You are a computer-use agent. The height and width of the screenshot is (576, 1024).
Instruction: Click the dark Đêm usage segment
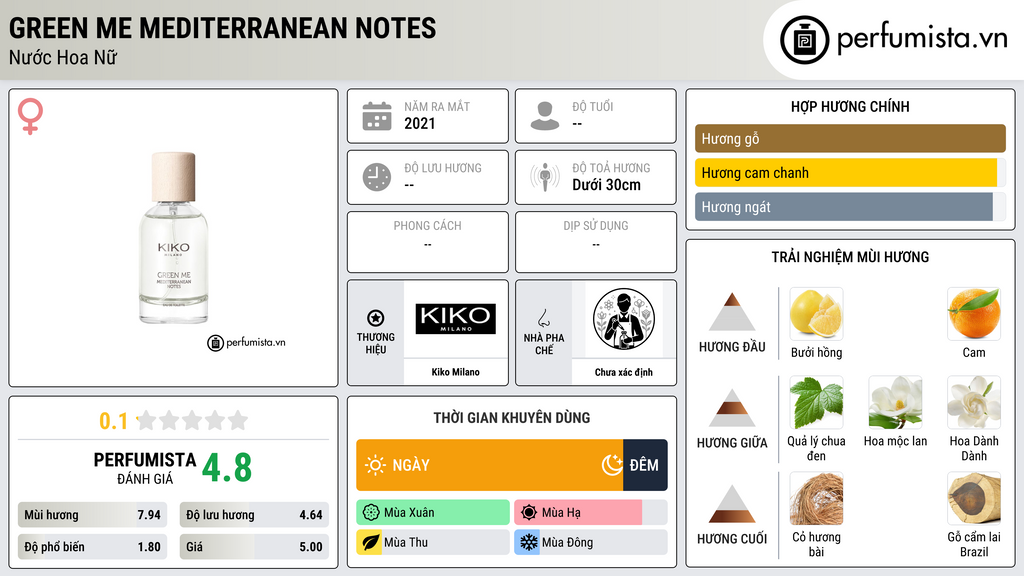[645, 465]
